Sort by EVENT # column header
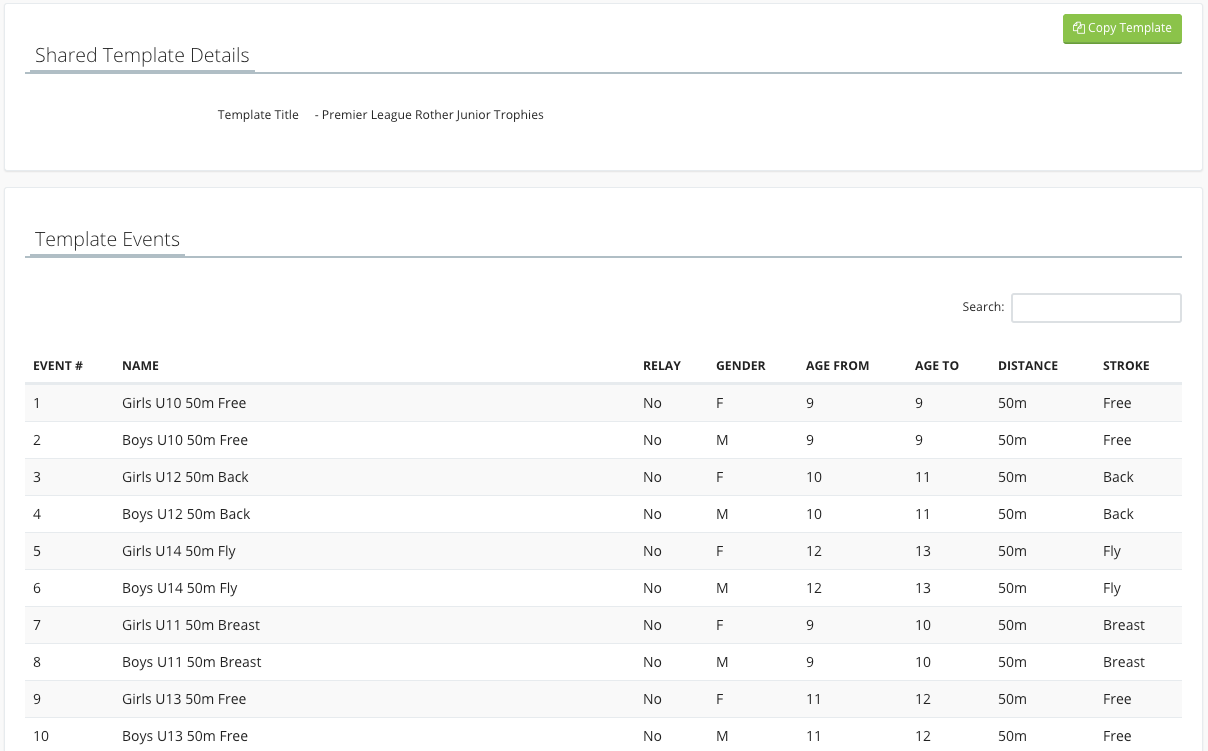This screenshot has height=751, width=1208. pos(58,366)
